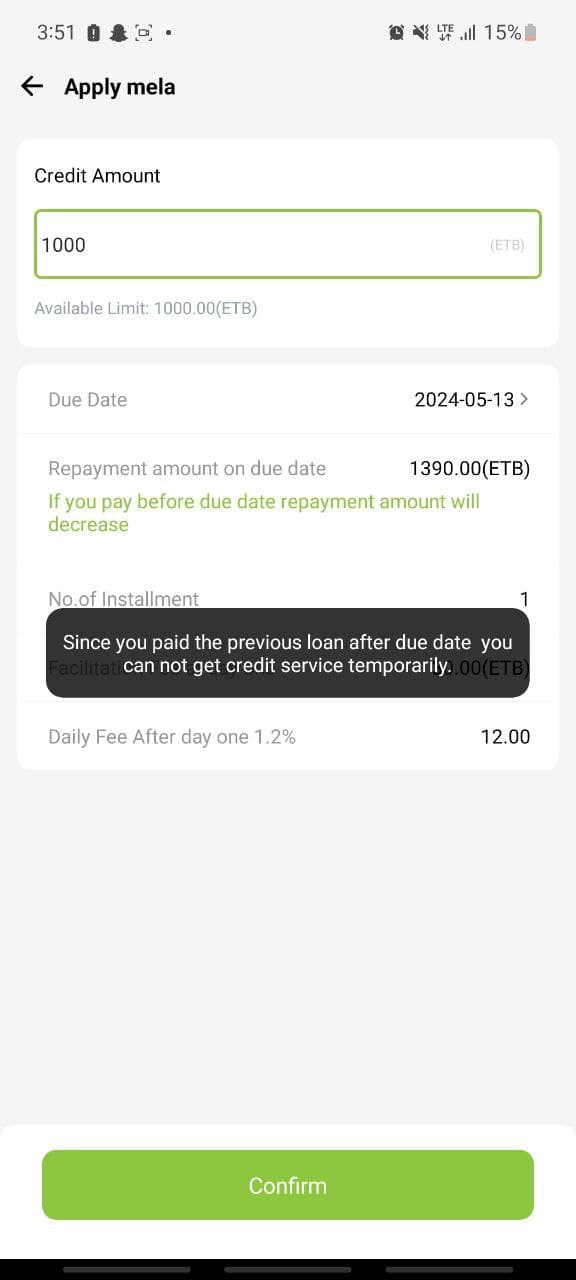Tap the battery indicator icon
This screenshot has height=1280, width=576.
[x=530, y=33]
